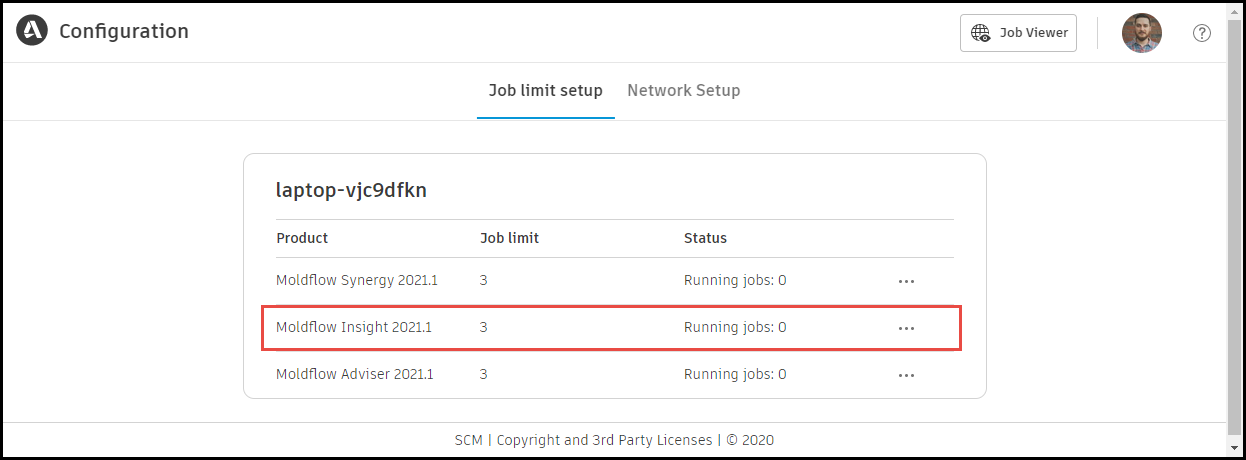Open more options for Moldflow Insight 2021.1
This screenshot has height=460, width=1246.
pyautogui.click(x=906, y=328)
